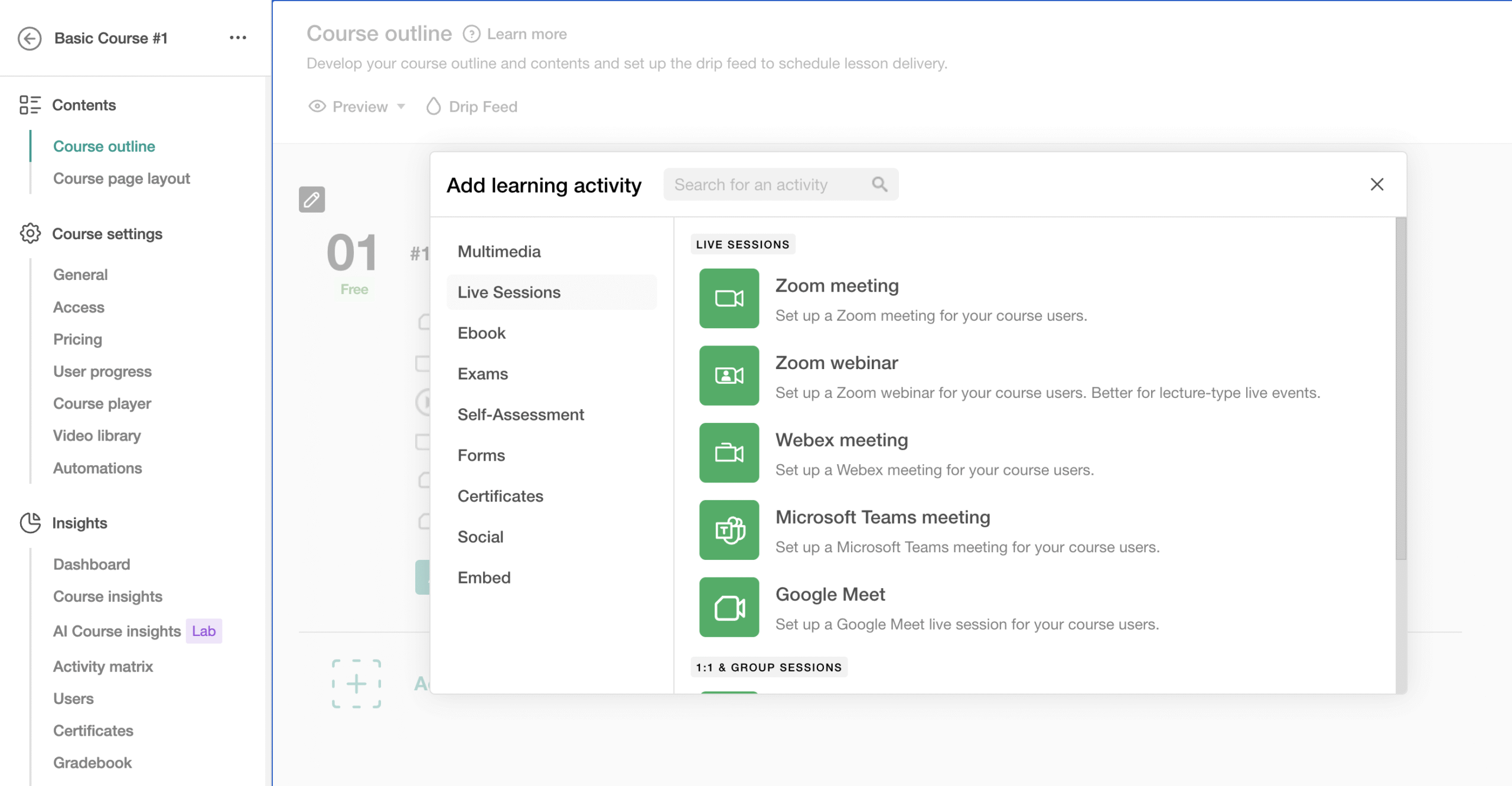
Task: Pick the Microsoft Teams meeting icon
Action: coord(729,530)
